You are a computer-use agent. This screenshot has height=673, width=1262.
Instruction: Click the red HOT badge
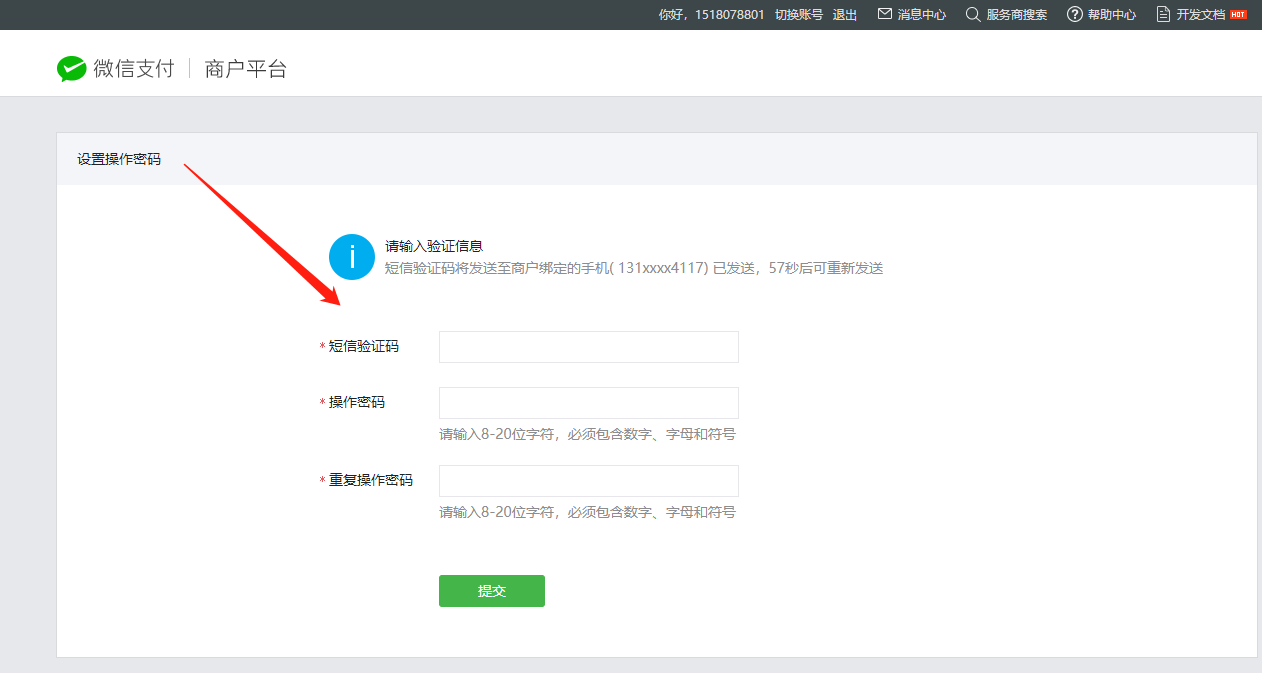[1238, 14]
